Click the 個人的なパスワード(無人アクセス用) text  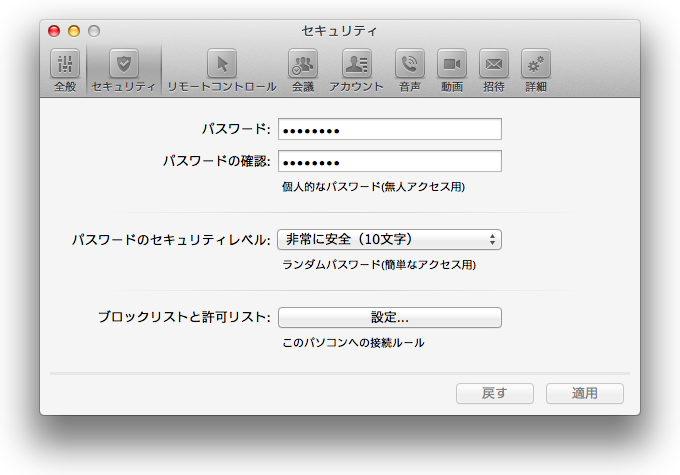pos(373,187)
